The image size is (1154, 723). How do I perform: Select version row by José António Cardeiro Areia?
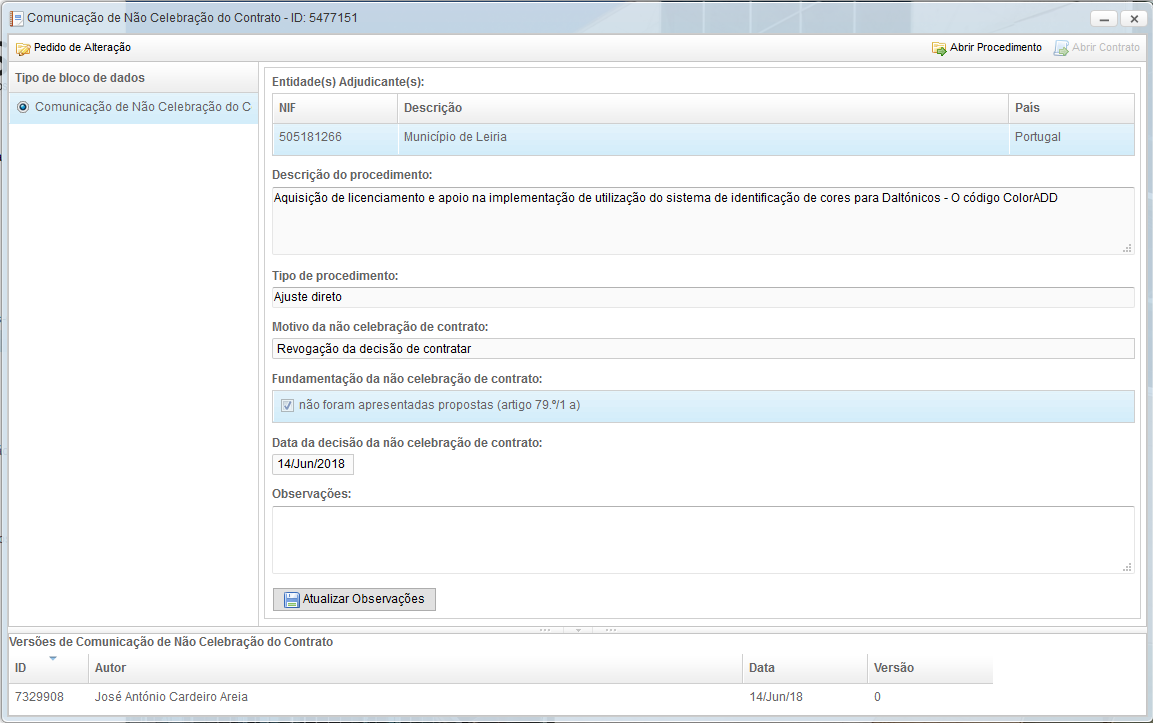tap(170, 697)
